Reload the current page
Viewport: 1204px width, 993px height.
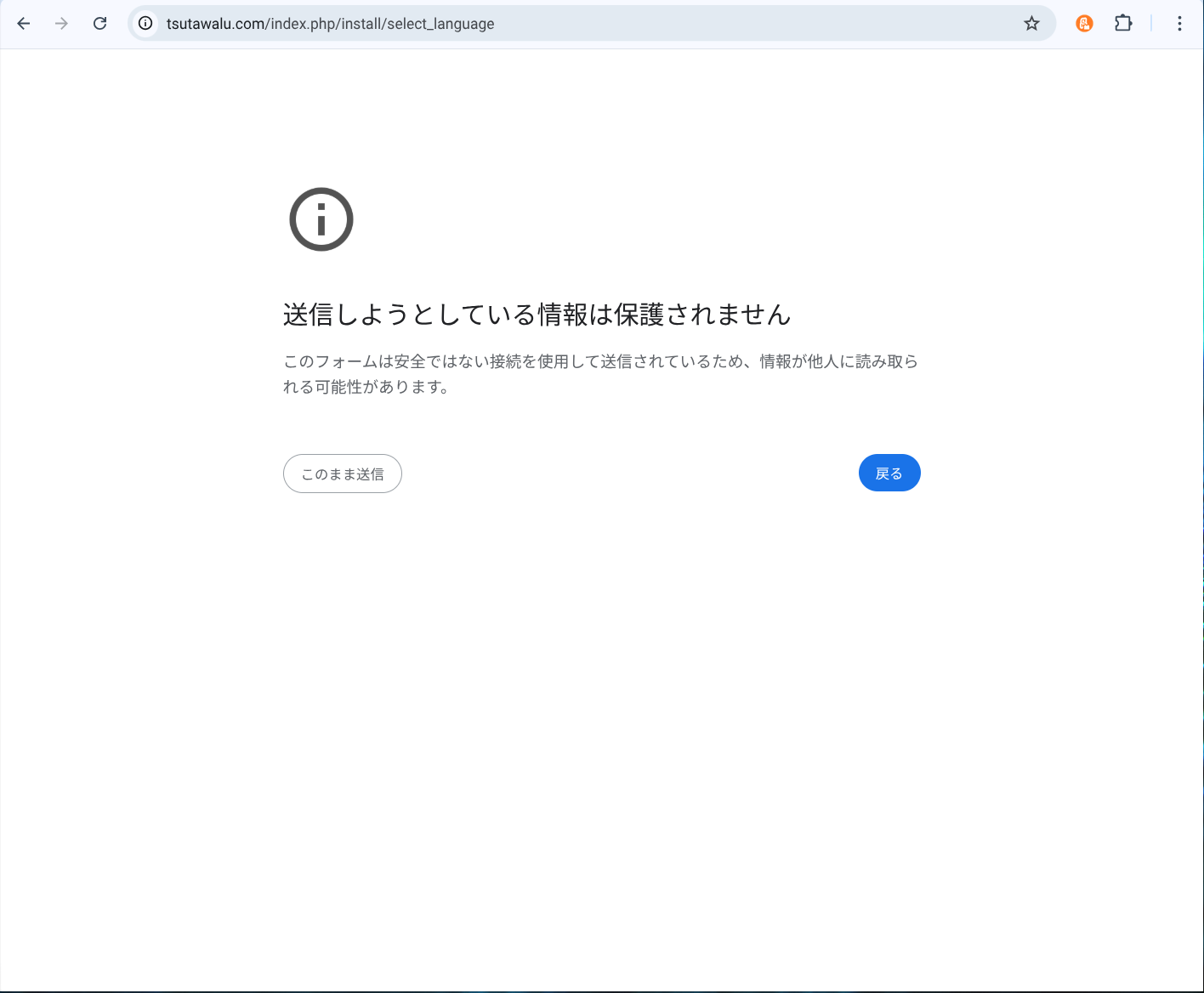point(99,24)
